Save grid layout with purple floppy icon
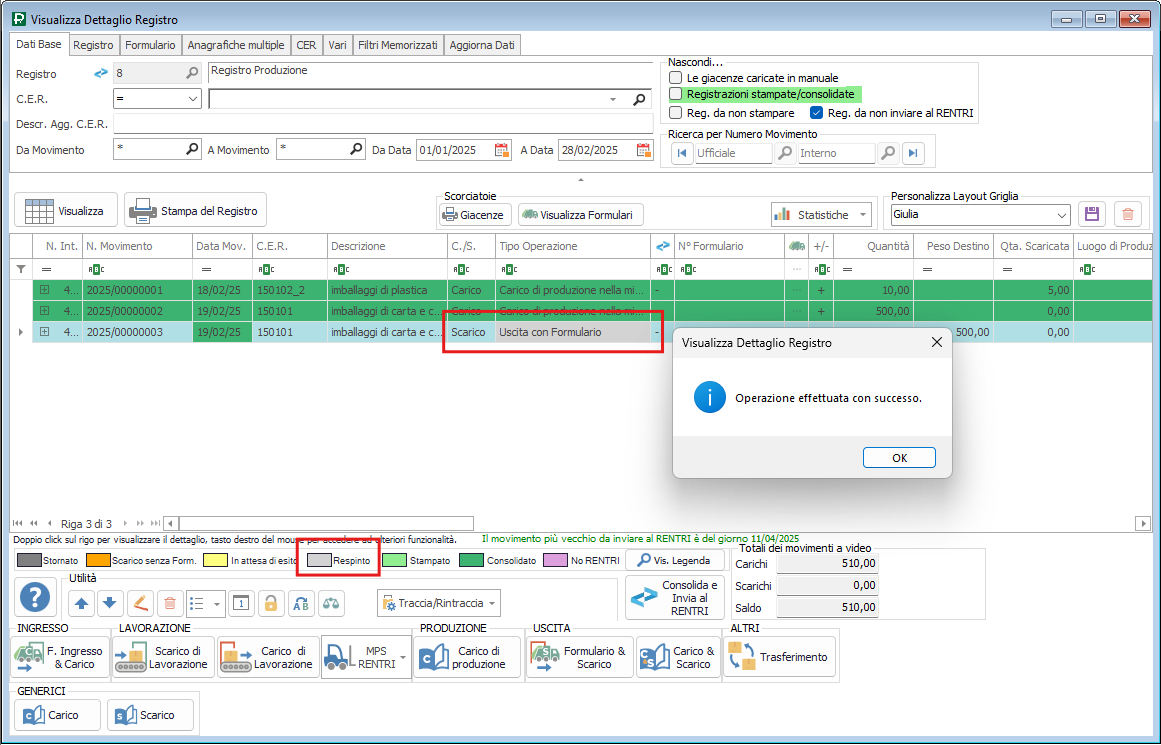Screen dimensions: 1161x745 (x=1092, y=214)
